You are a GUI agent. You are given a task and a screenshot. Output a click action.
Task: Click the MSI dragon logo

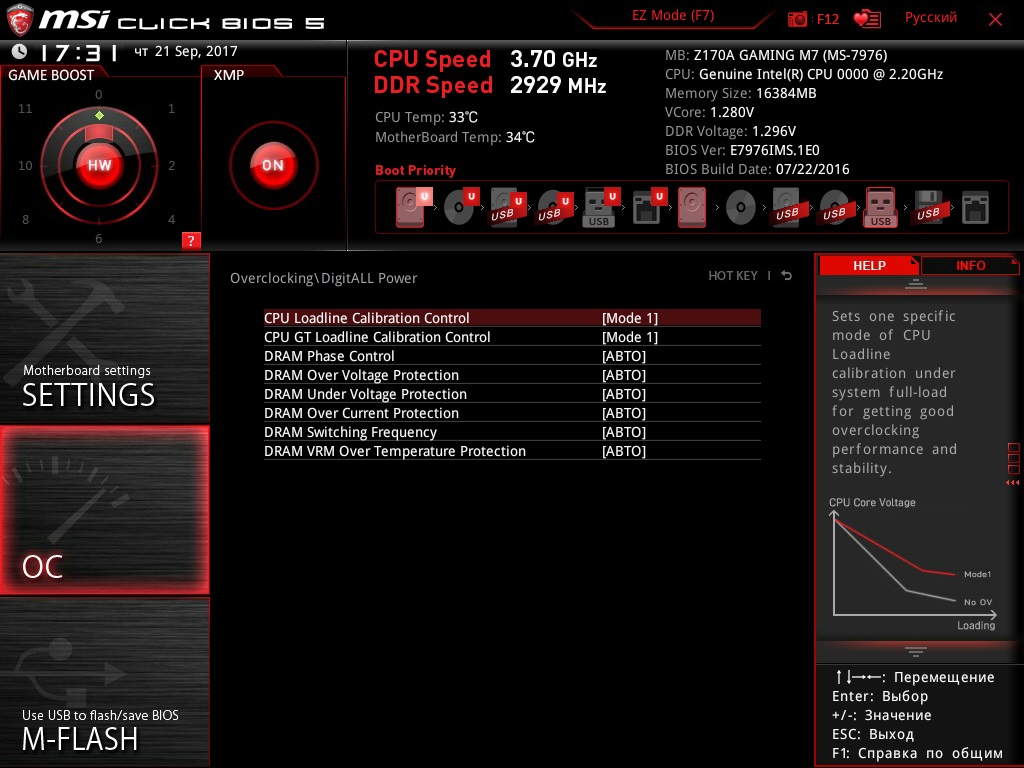[x=20, y=20]
